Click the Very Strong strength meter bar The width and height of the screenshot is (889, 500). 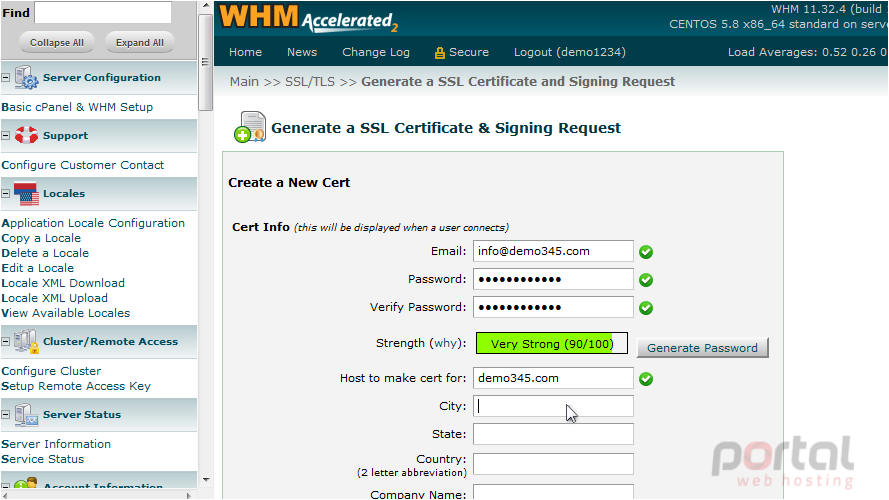552,344
